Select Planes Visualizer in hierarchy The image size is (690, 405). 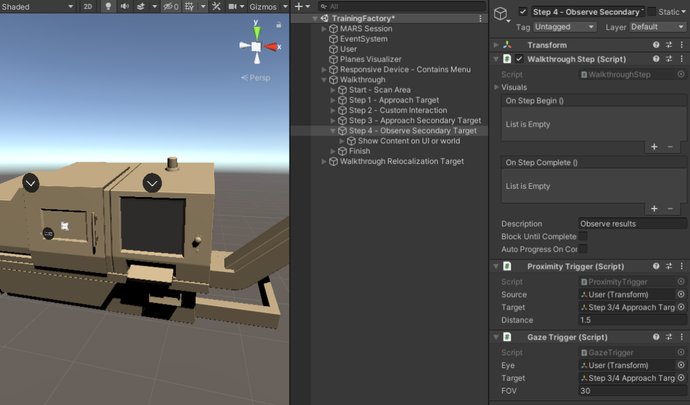tap(370, 59)
